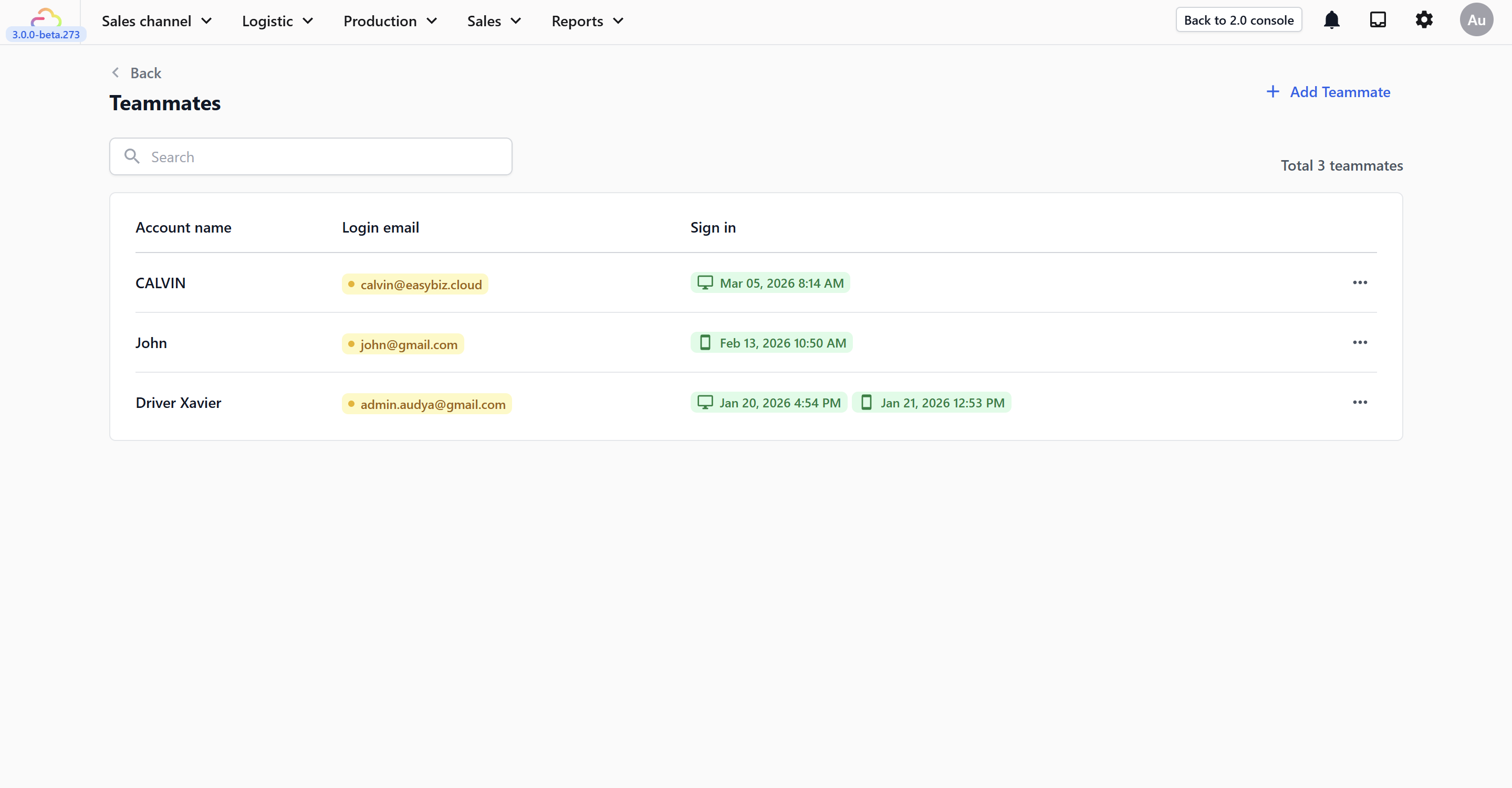This screenshot has height=788, width=1512.
Task: Expand the Logistic dropdown menu
Action: tap(277, 21)
